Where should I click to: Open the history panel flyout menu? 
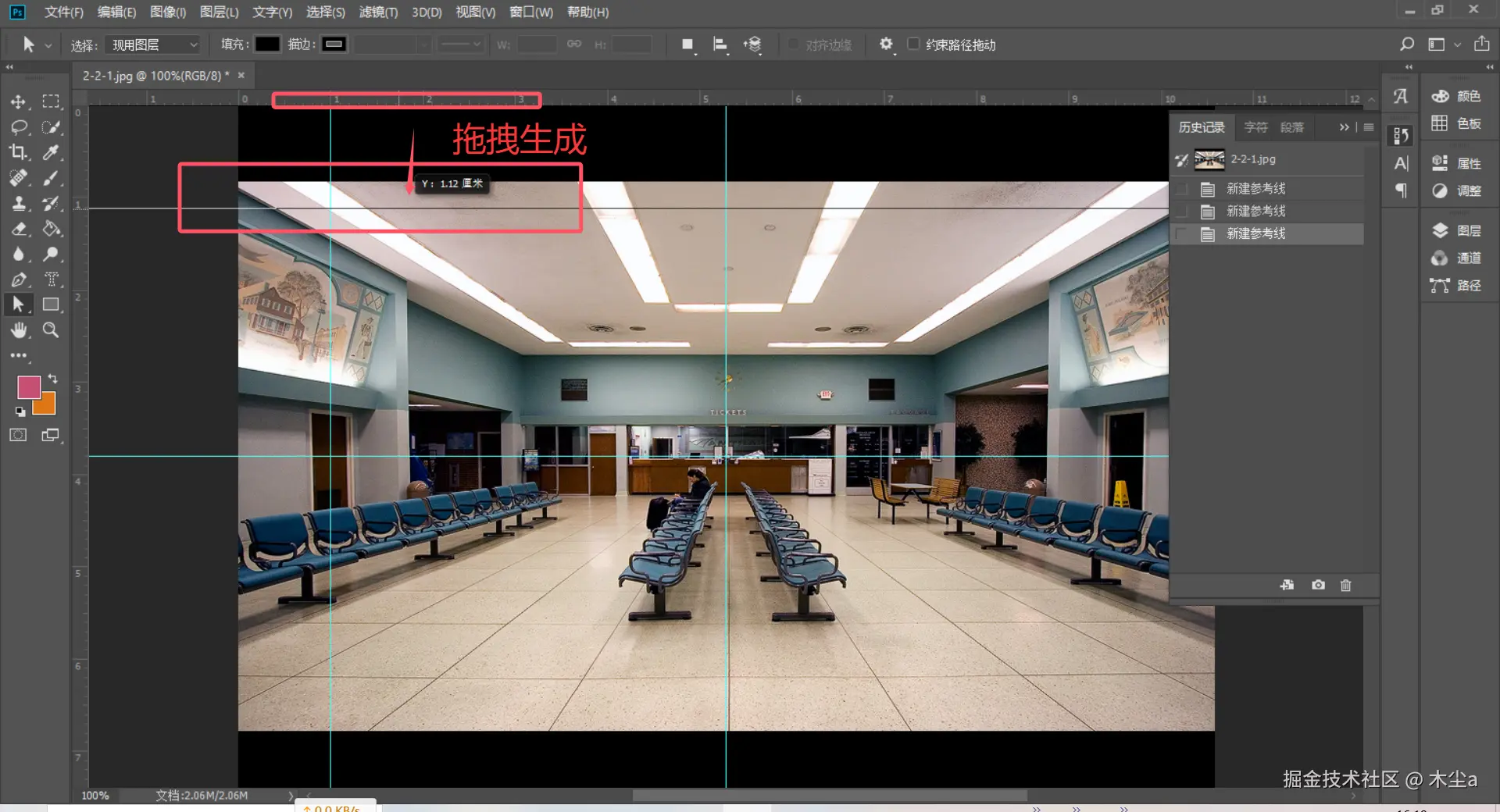point(1369,127)
